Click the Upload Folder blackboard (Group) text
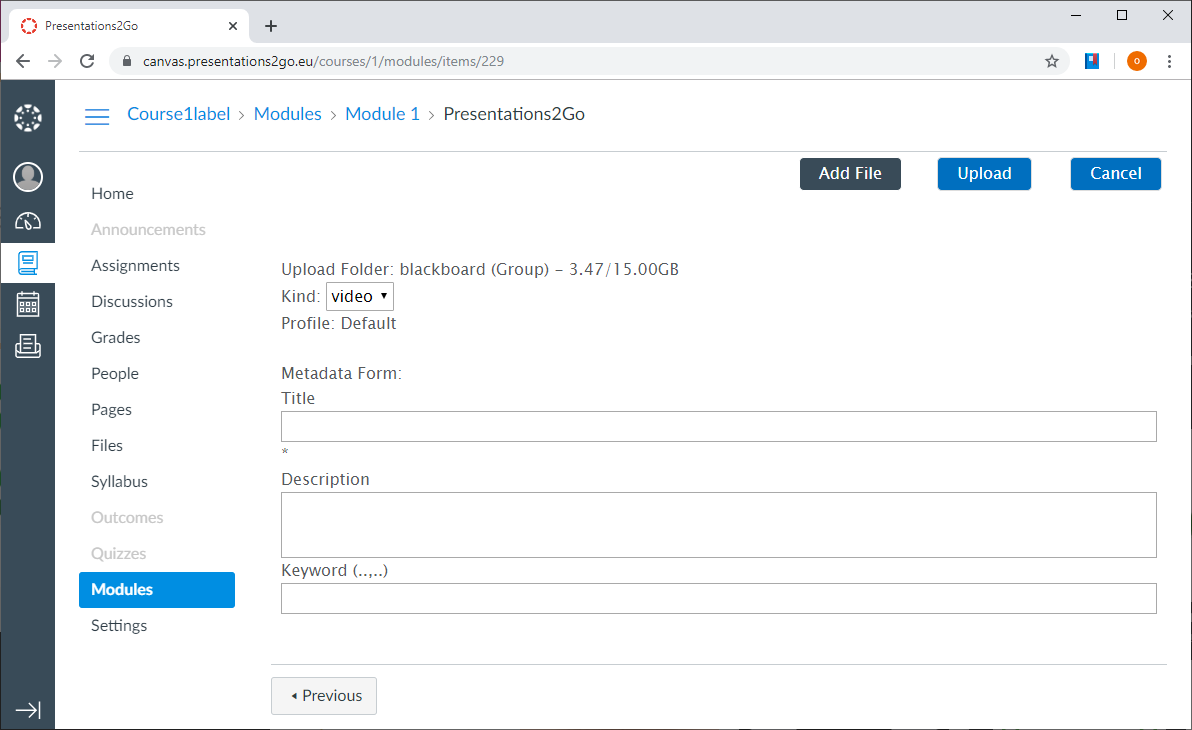This screenshot has height=730, width=1192. point(480,269)
